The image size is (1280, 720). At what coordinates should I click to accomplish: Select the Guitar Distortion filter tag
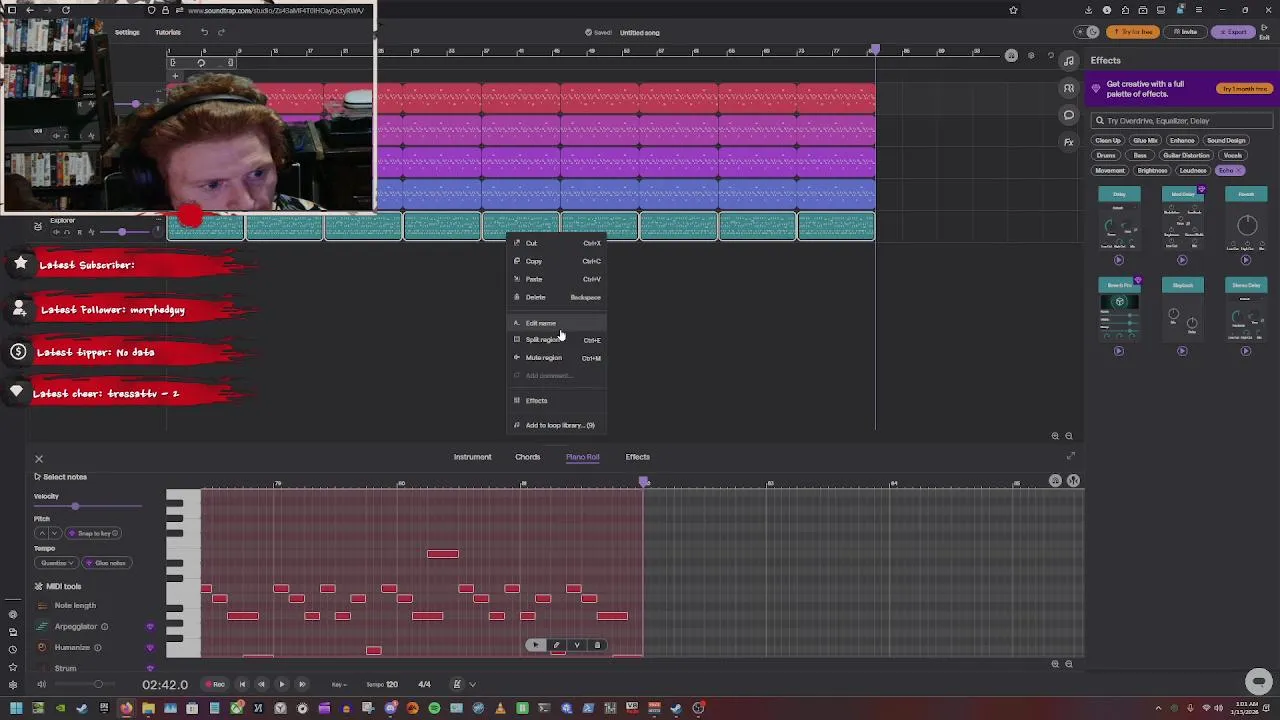click(1186, 156)
